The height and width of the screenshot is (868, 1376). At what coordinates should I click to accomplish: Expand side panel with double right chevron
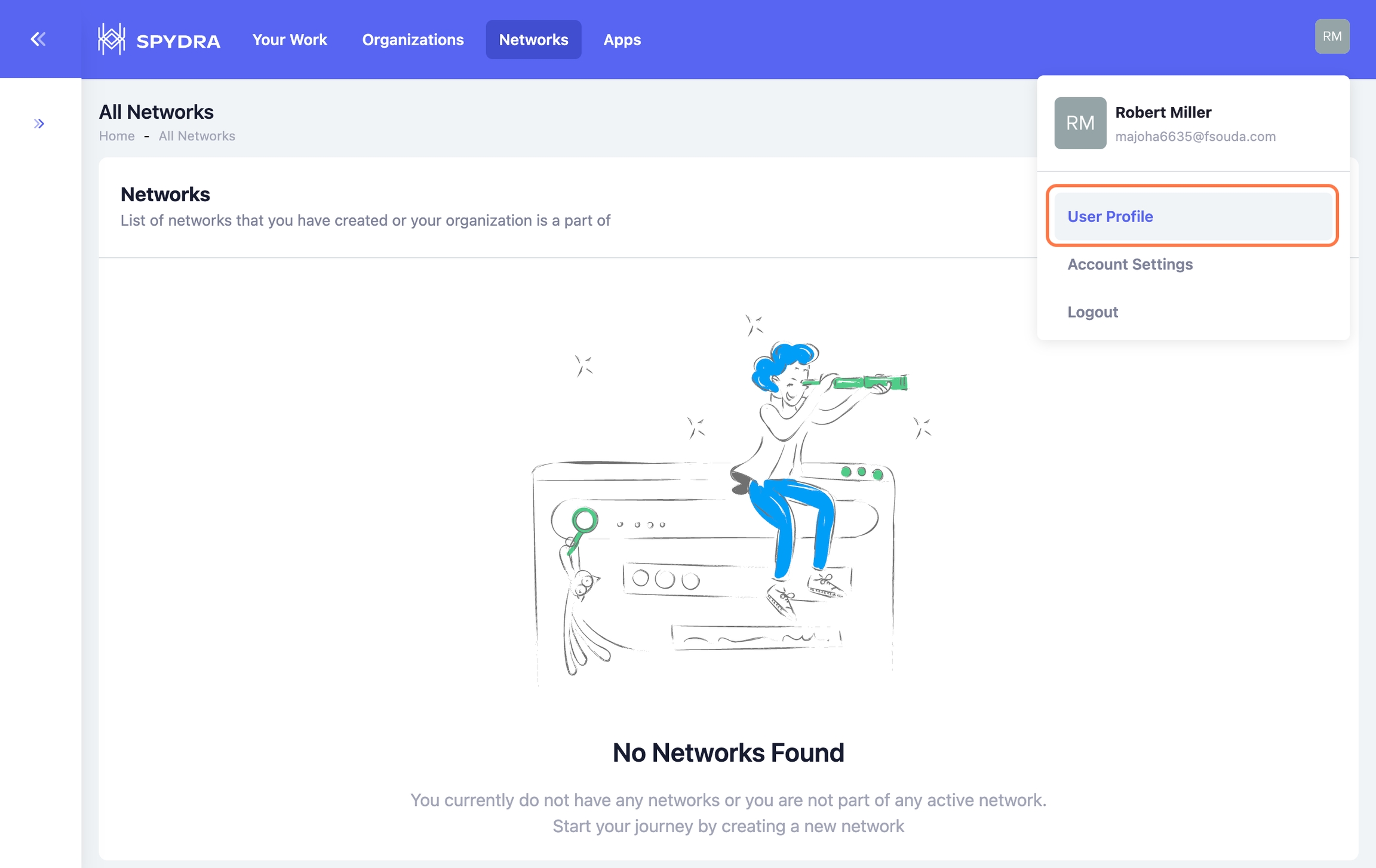pyautogui.click(x=39, y=124)
